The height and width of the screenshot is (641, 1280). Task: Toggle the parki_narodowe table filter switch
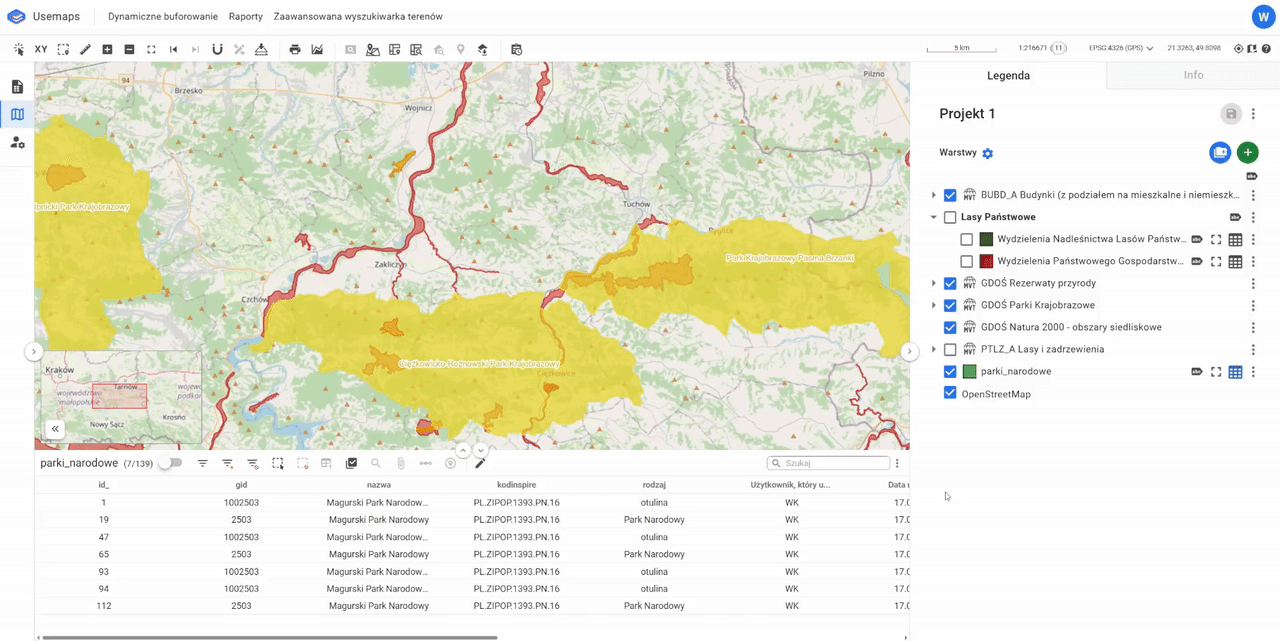(170, 463)
